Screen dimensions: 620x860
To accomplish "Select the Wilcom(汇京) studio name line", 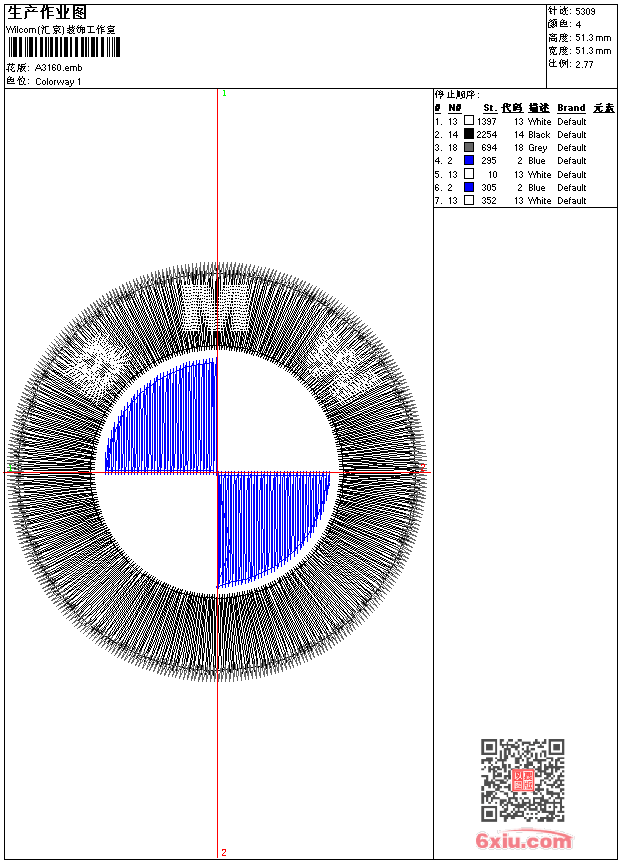I will coord(60,30).
